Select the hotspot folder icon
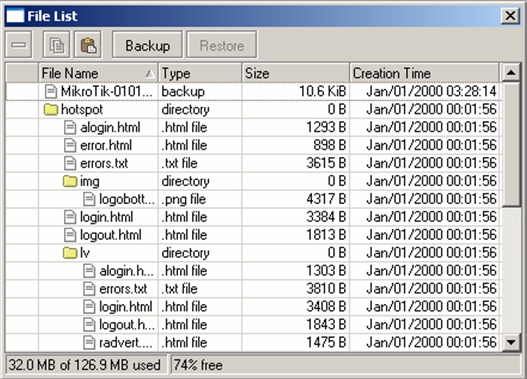The image size is (527, 379). tap(51, 109)
